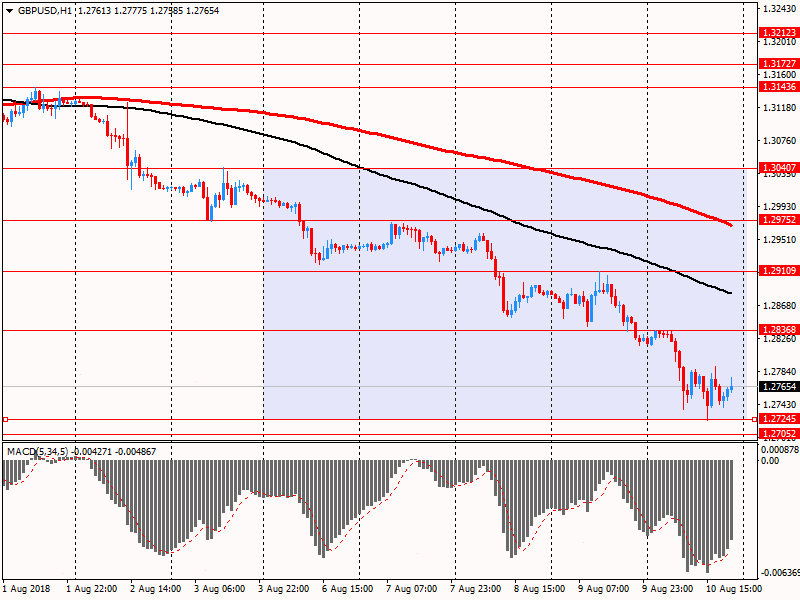Click the 2 Aug 14:00 time label
This screenshot has width=800, height=600.
(156, 589)
